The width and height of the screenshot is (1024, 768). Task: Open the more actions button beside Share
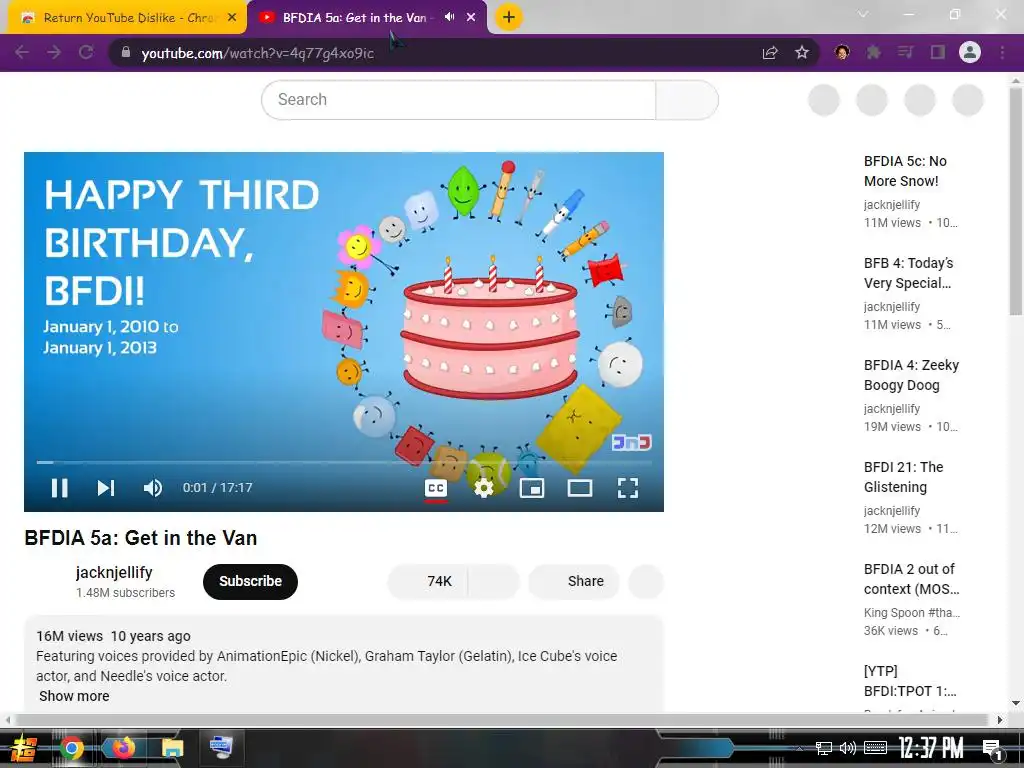coord(646,581)
